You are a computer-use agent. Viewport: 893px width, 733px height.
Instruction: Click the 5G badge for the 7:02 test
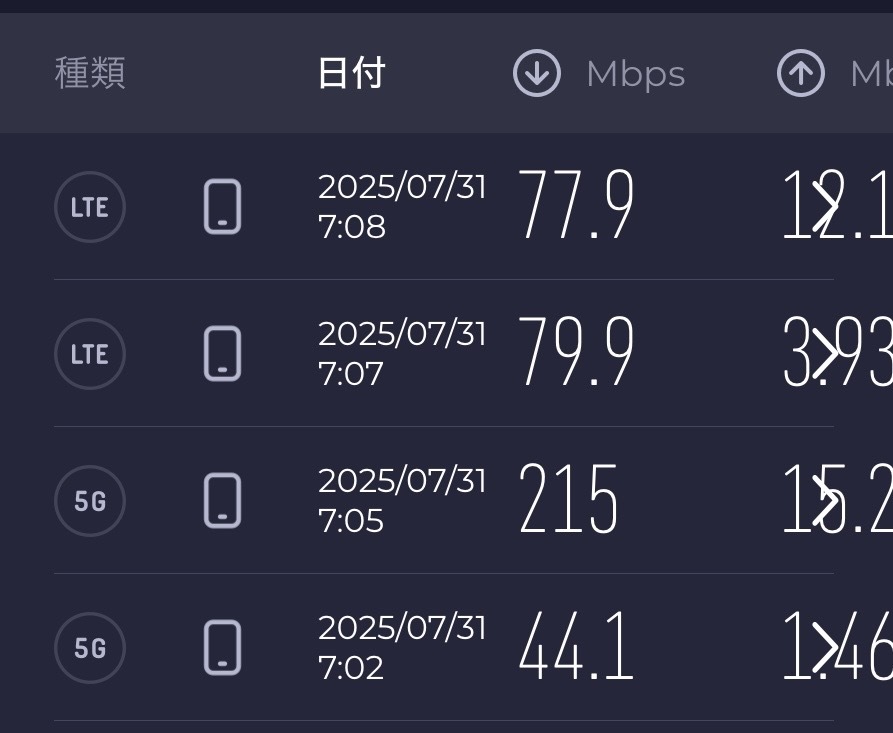click(90, 648)
